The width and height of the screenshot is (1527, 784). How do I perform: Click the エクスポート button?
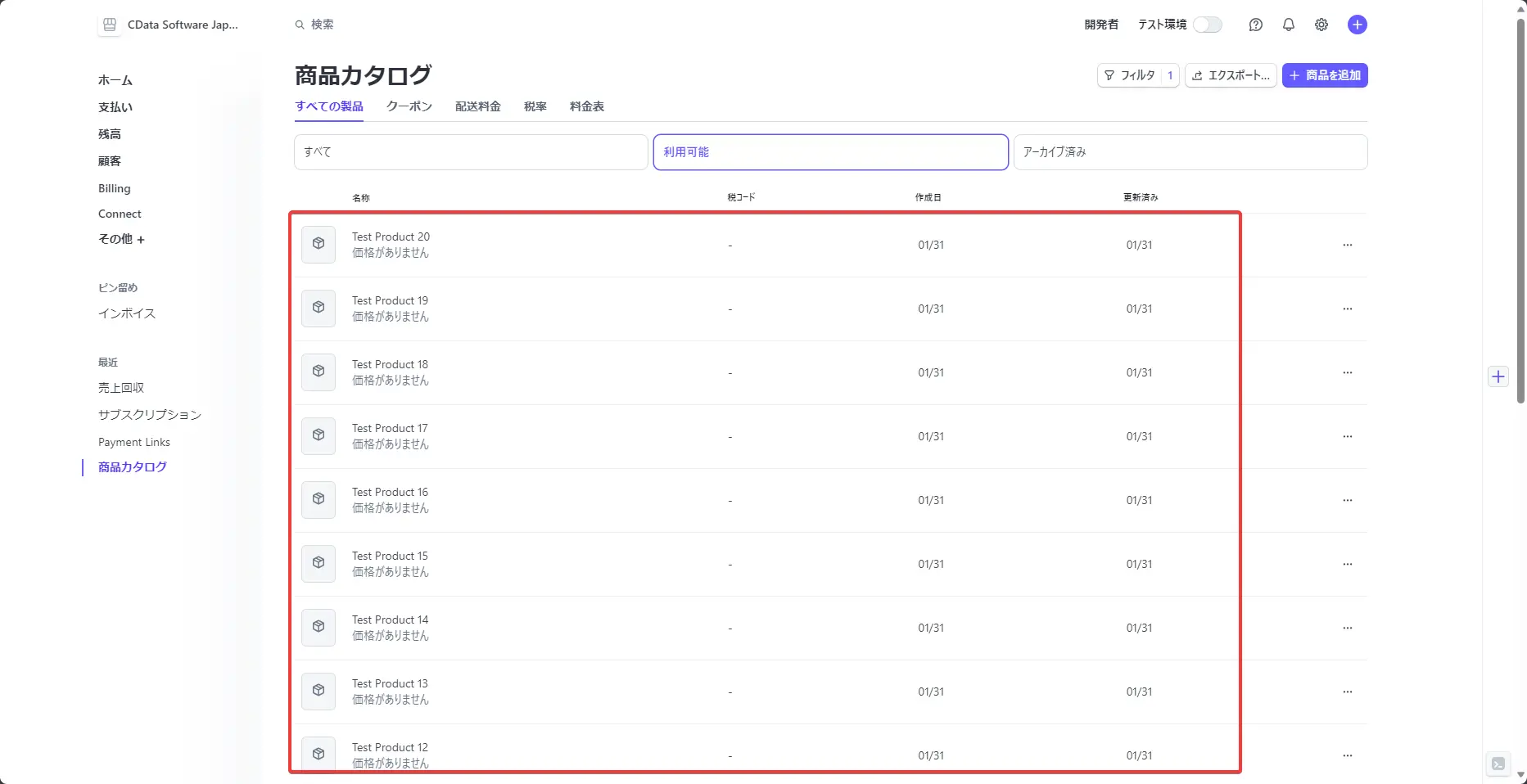[x=1231, y=75]
